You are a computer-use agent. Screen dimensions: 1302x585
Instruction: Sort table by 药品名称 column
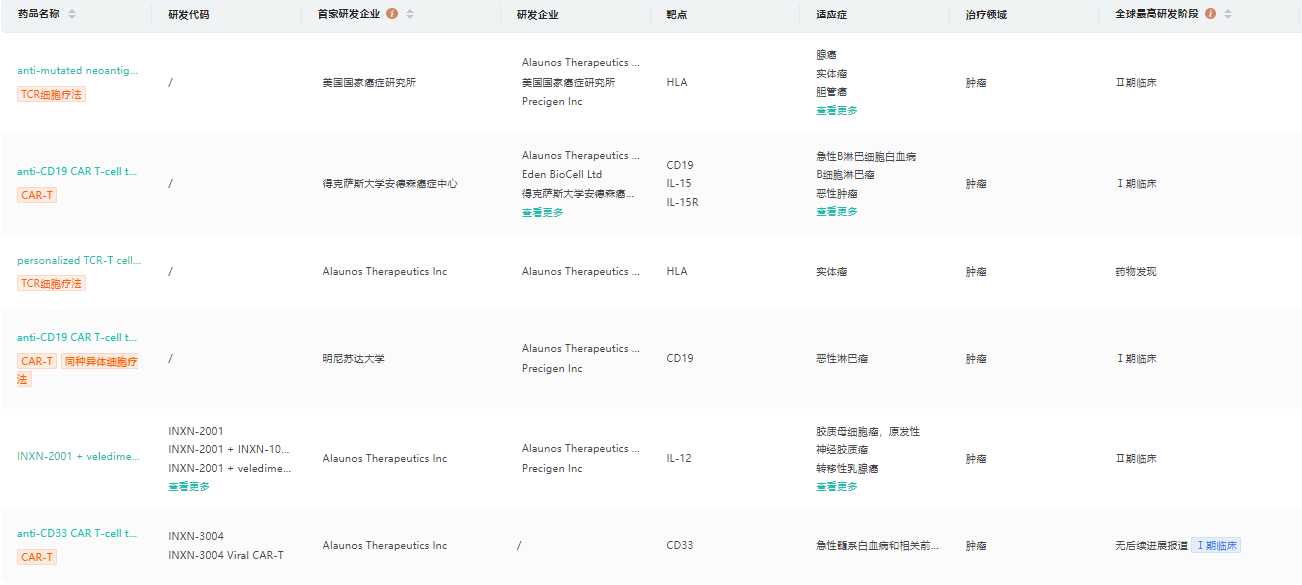[x=72, y=14]
